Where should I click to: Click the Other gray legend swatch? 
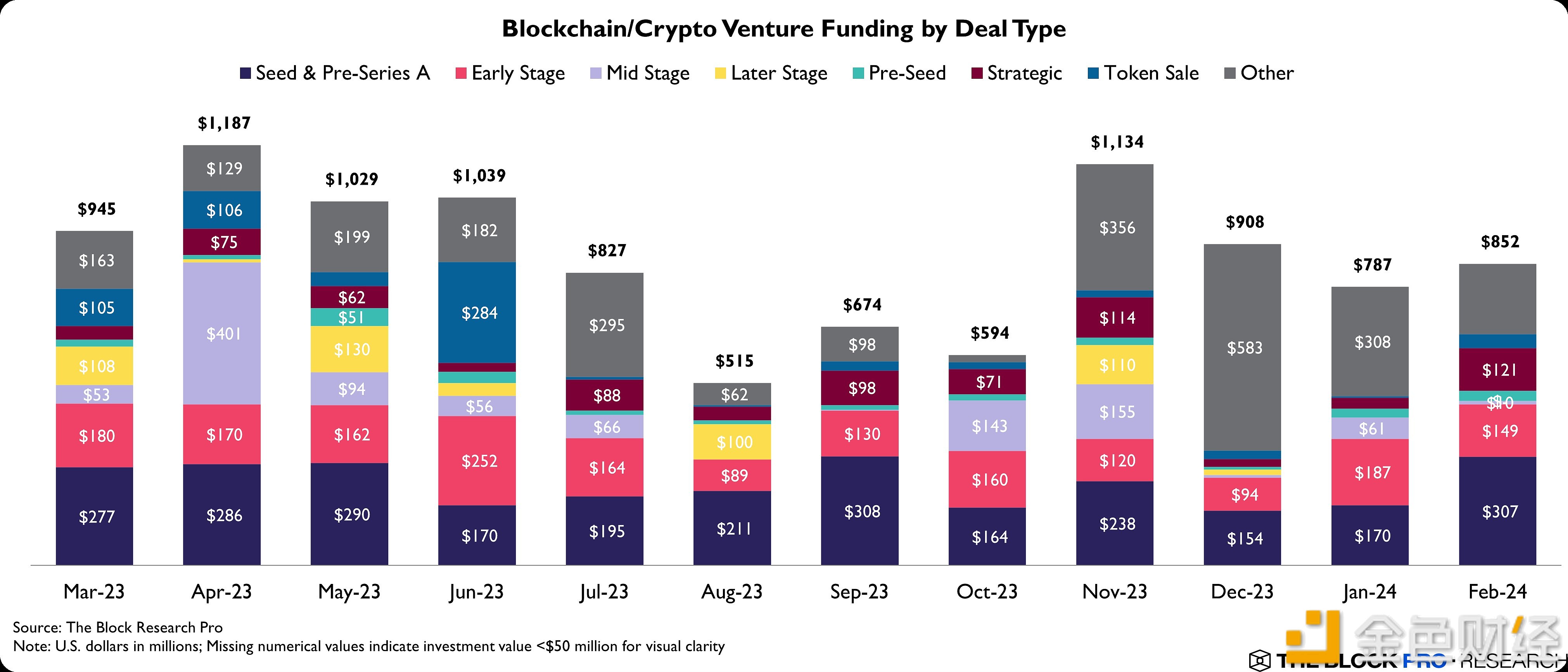pyautogui.click(x=1229, y=74)
